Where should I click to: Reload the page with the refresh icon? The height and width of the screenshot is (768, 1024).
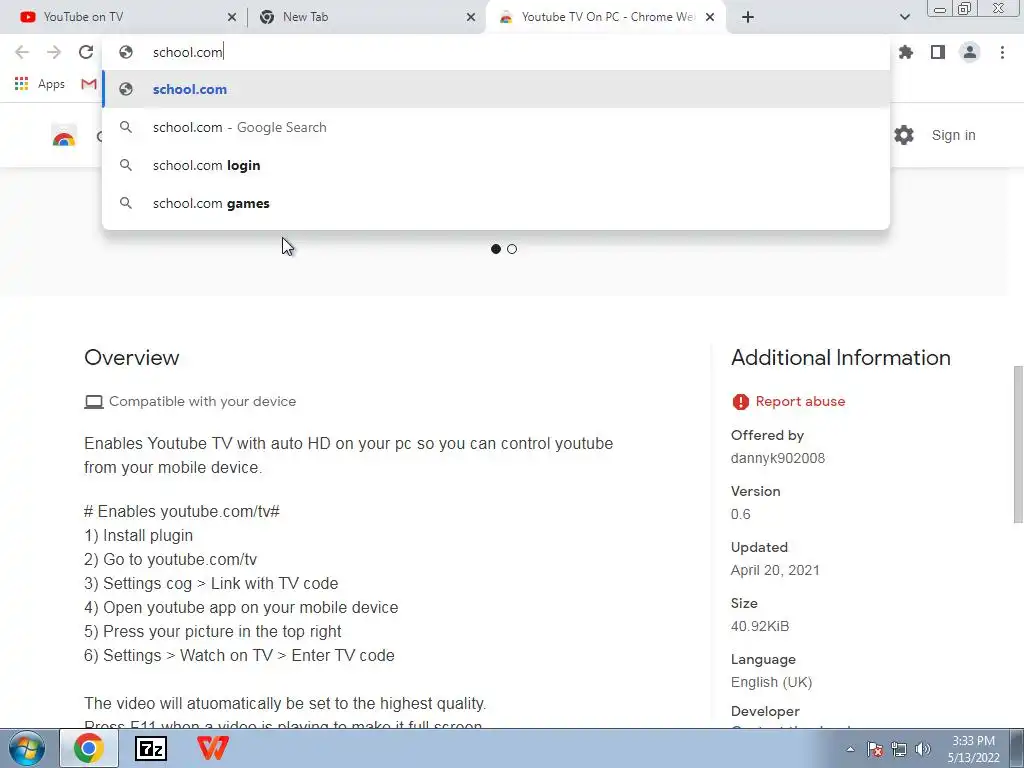coord(86,52)
